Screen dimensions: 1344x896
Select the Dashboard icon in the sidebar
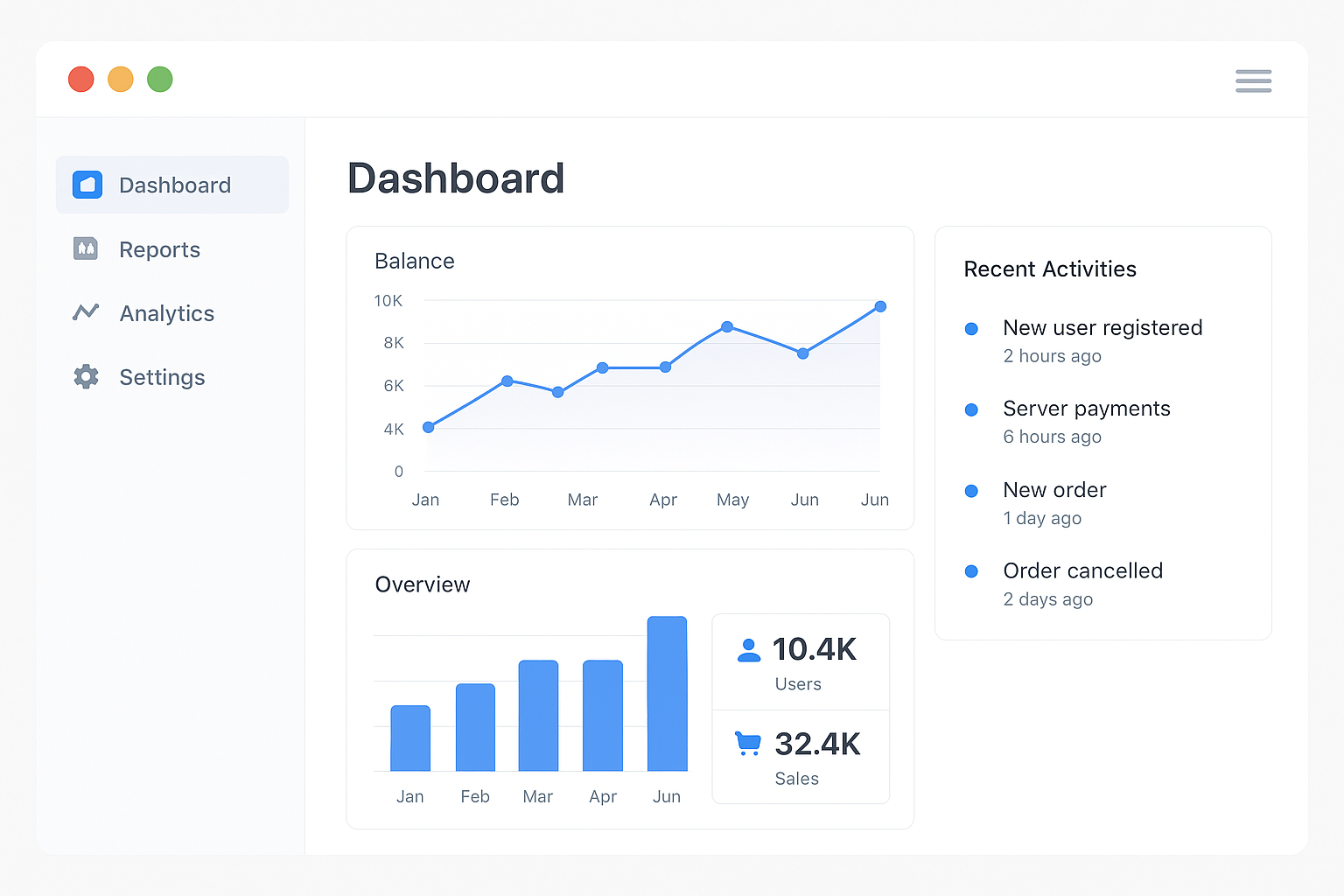click(x=87, y=185)
